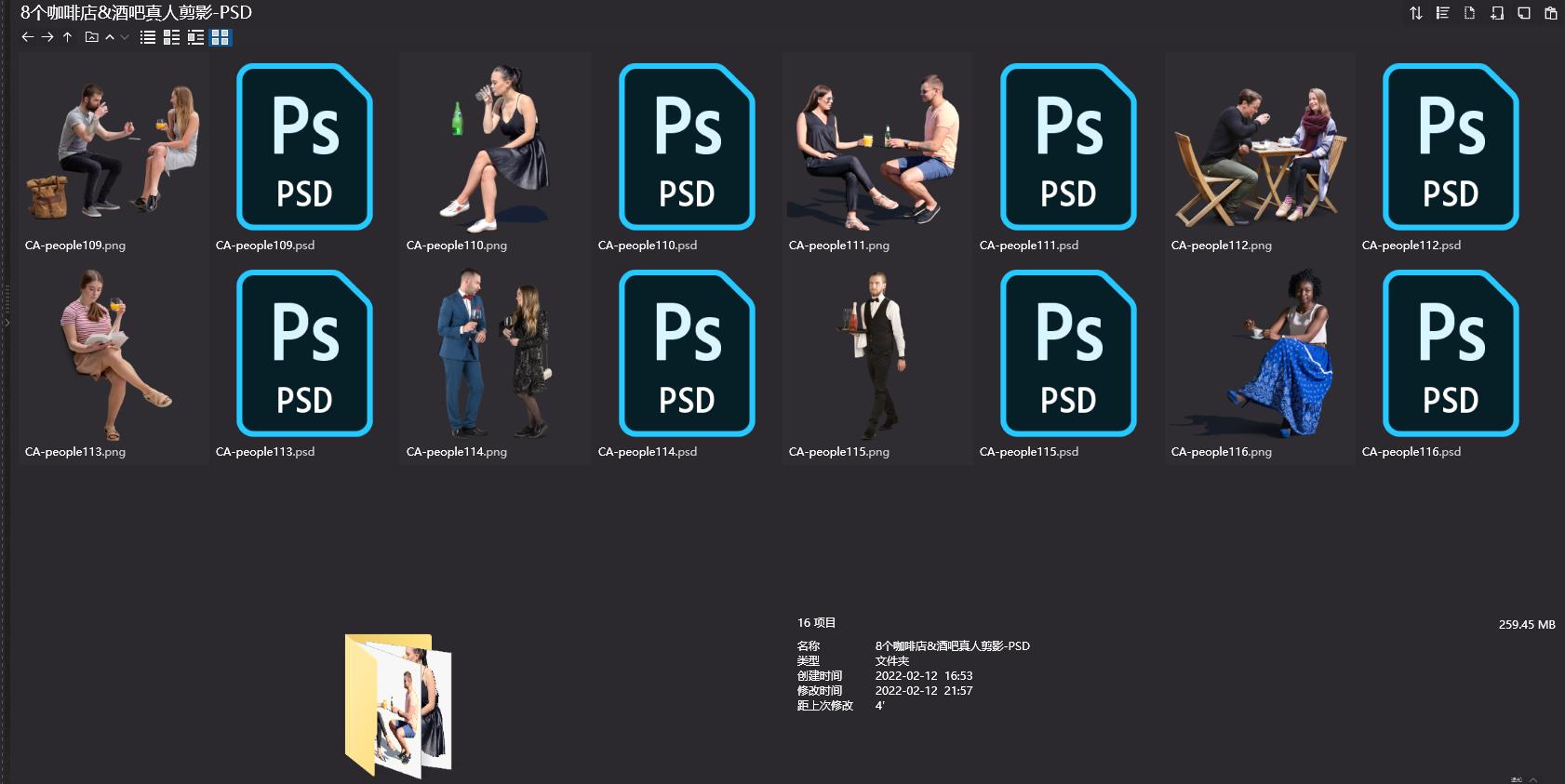This screenshot has height=784, width=1565.
Task: Select the CA-people116.psd Photoshop file icon
Action: click(1451, 353)
